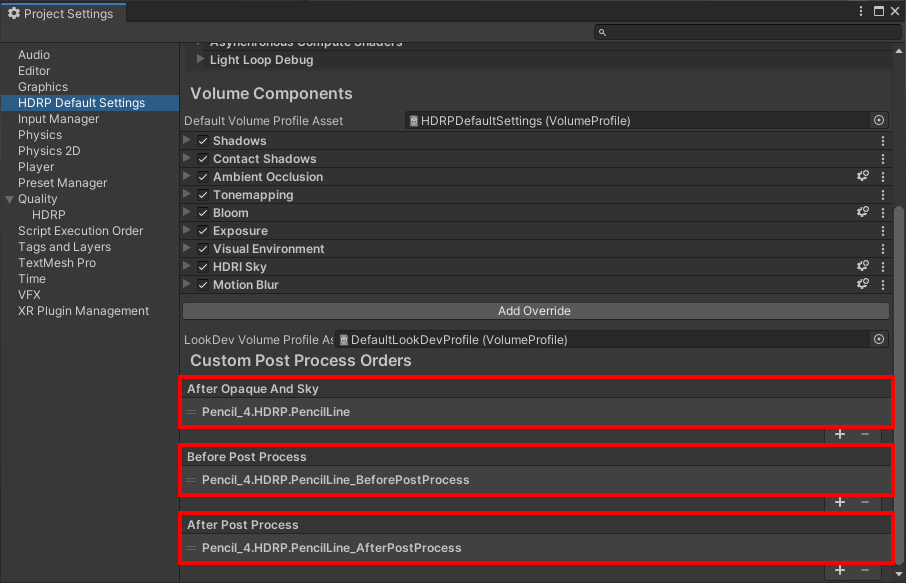Uncheck the Exposure override
Image resolution: width=906 pixels, height=583 pixels.
[x=203, y=231]
